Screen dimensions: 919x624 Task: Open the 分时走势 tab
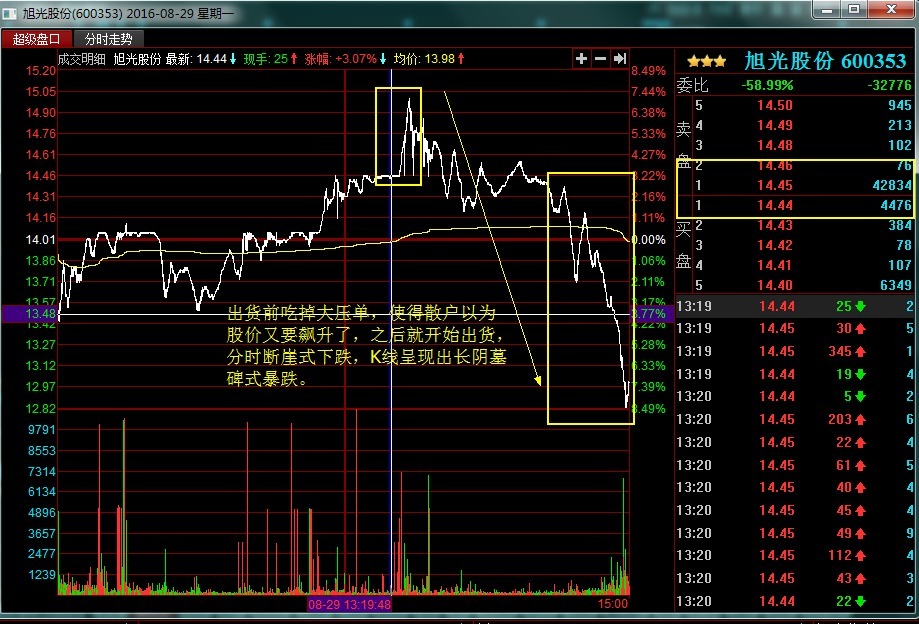108,39
